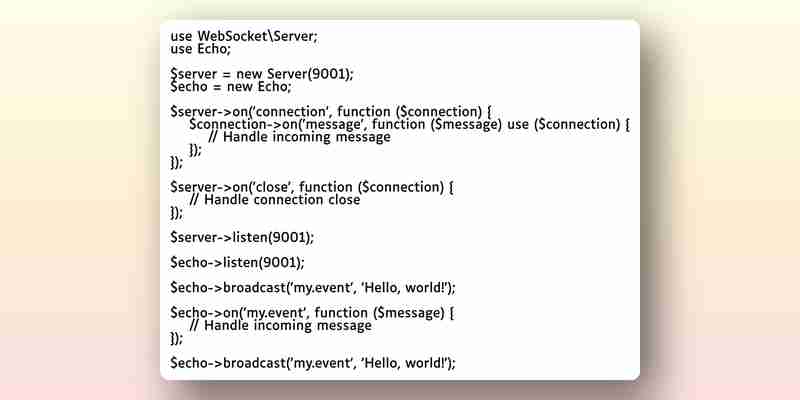This screenshot has width=800, height=400.
Task: Select the '$server = new Server(9001);' line
Action: click(x=262, y=74)
